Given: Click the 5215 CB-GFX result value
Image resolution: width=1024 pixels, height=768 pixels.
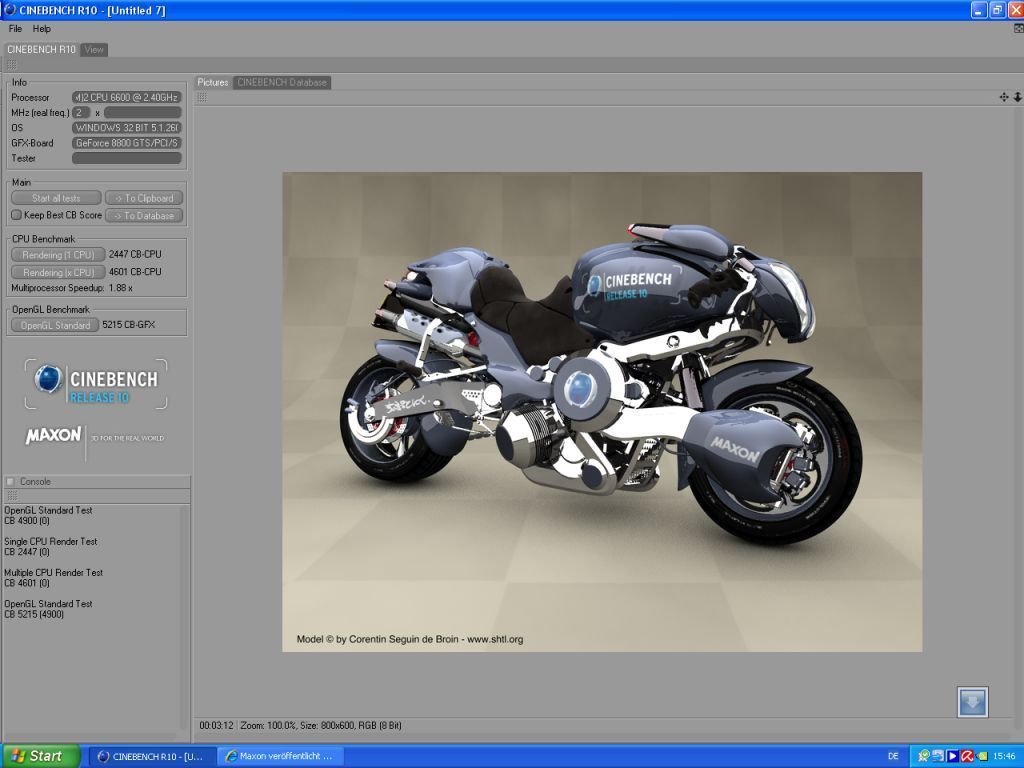Looking at the screenshot, I should point(129,325).
